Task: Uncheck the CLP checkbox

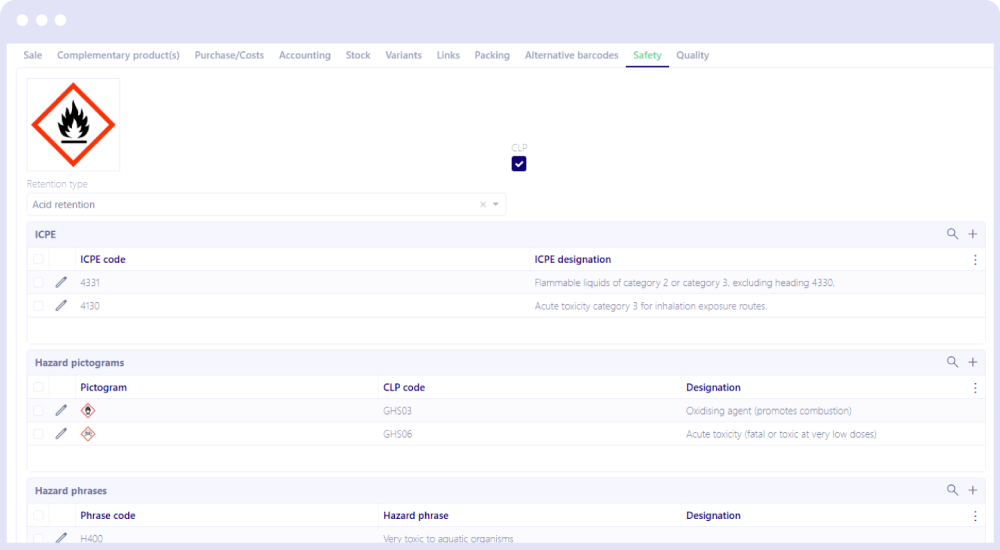Action: 519,163
